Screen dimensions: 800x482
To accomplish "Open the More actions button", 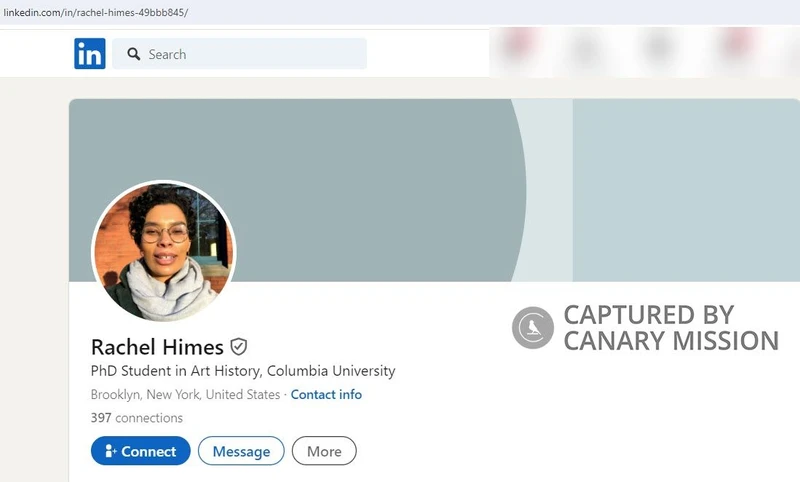I will [324, 451].
